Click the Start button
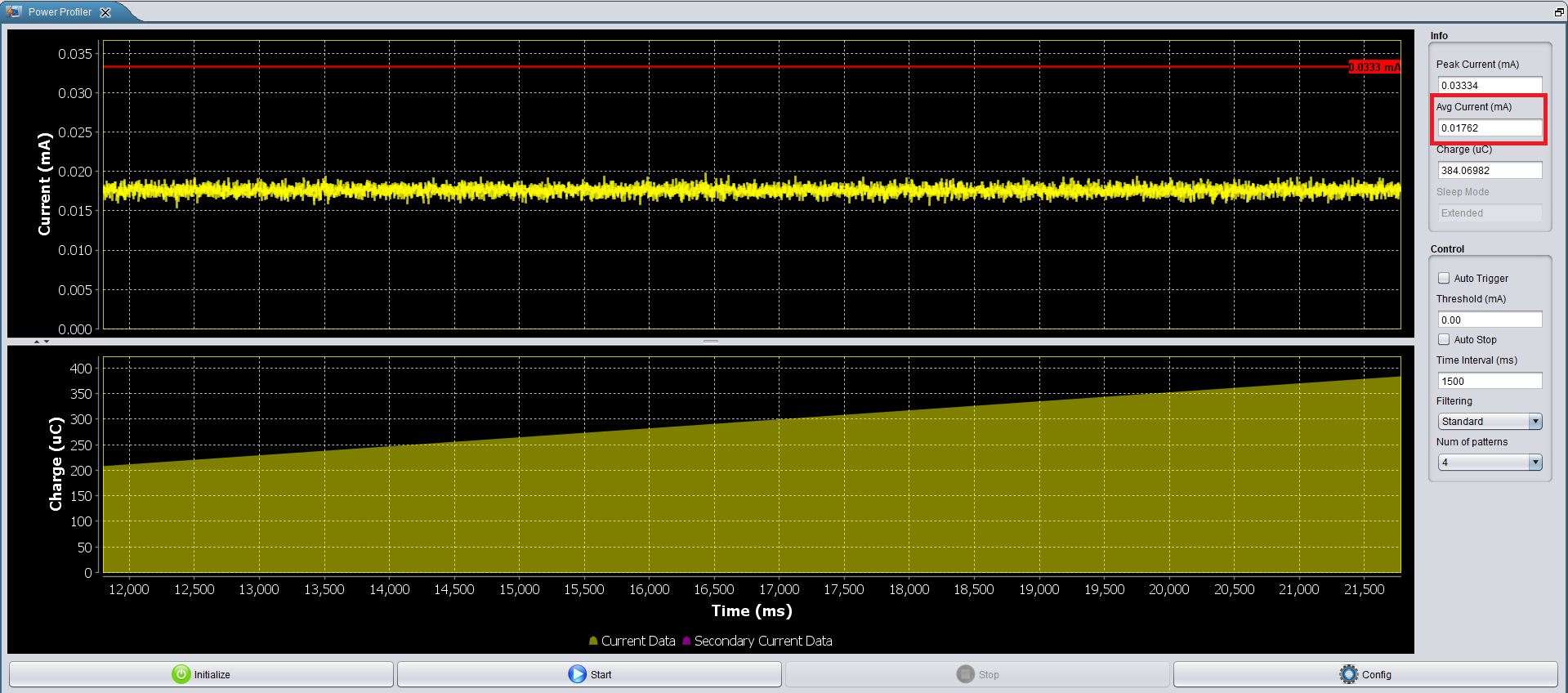Image resolution: width=1568 pixels, height=693 pixels. coord(589,674)
